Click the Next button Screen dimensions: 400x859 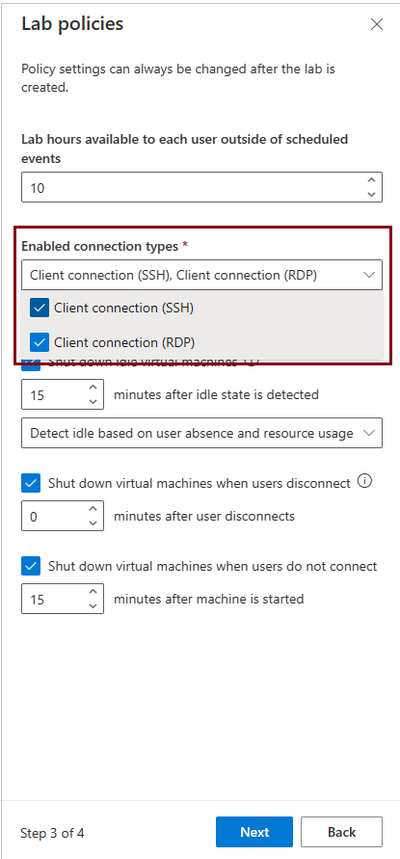click(x=254, y=832)
